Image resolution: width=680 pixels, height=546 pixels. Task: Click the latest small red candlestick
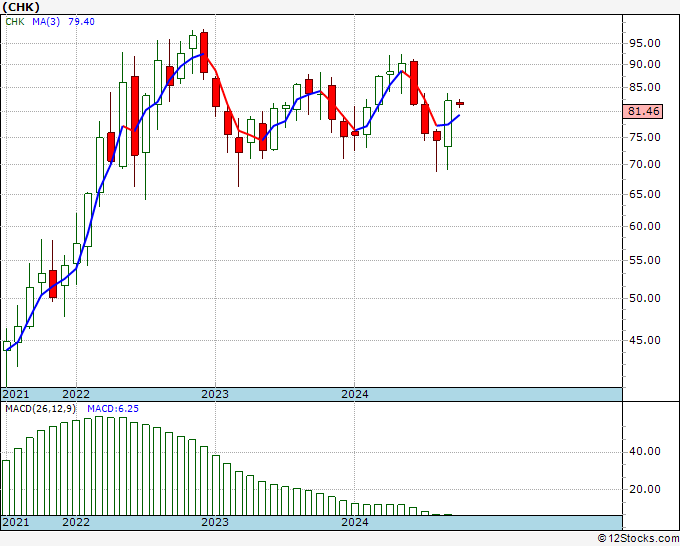460,103
